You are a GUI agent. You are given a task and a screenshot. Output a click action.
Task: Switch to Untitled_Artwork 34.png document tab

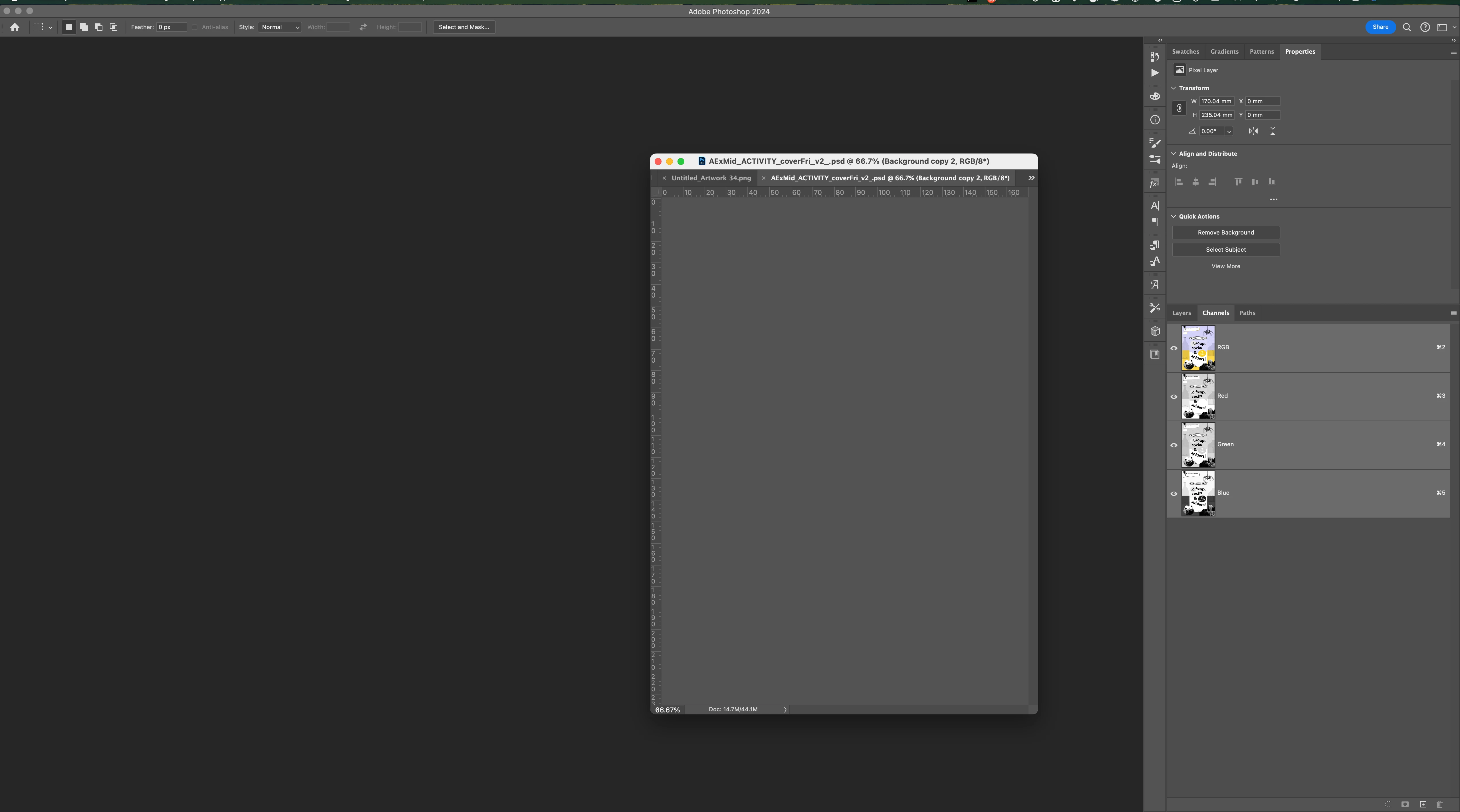pyautogui.click(x=711, y=178)
